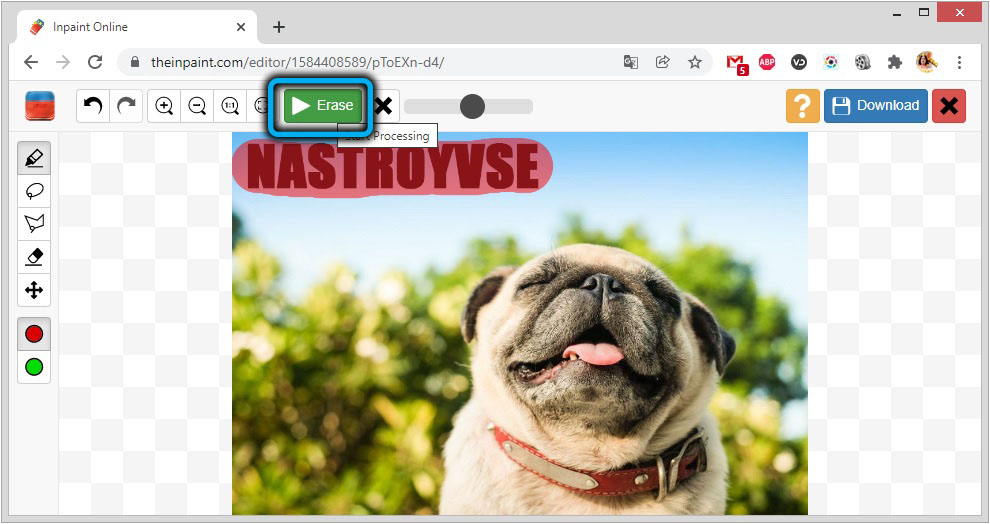This screenshot has width=990, height=524.
Task: Select the Marker tool
Action: point(34,157)
